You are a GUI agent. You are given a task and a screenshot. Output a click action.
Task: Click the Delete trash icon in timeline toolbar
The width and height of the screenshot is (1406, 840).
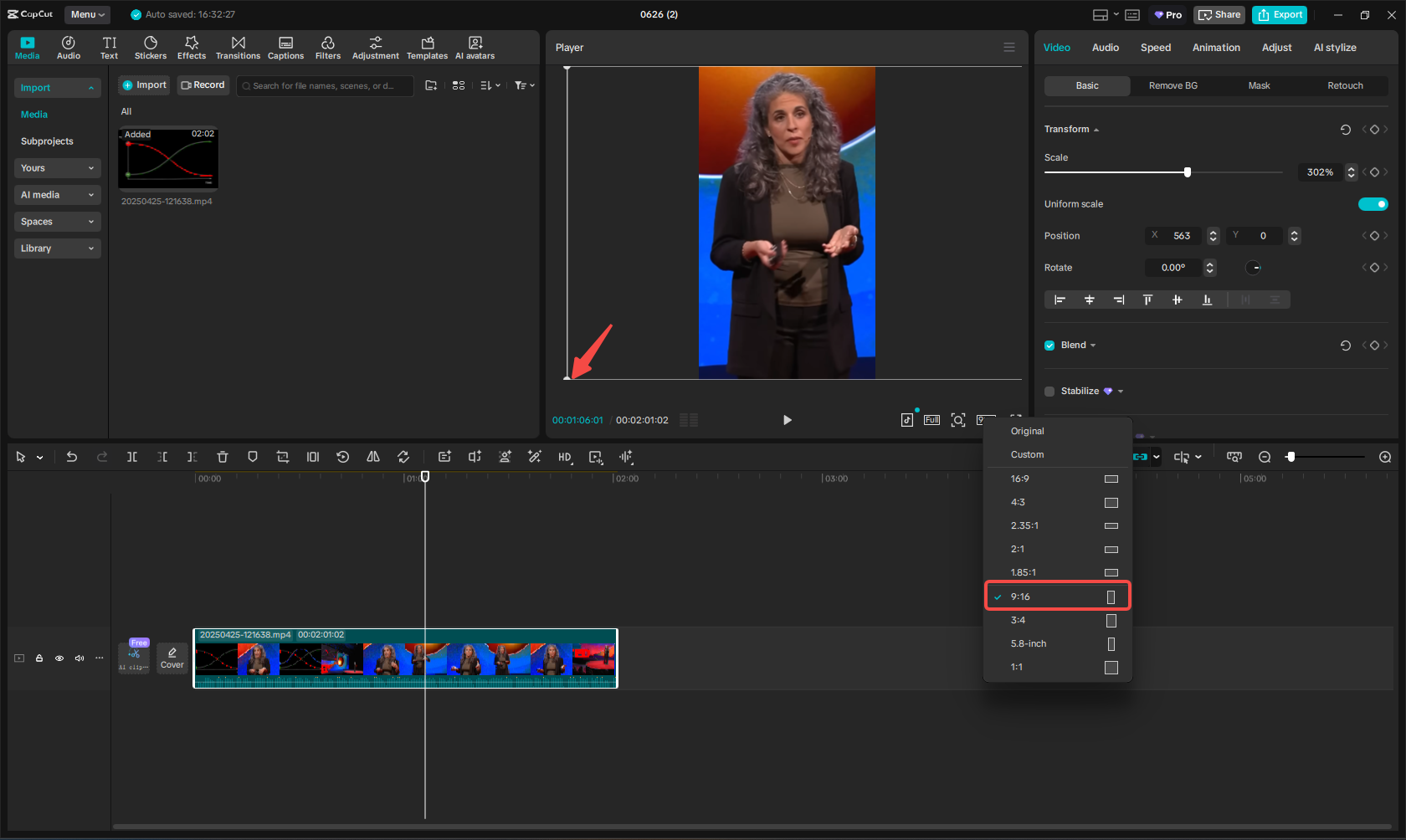pyautogui.click(x=222, y=457)
